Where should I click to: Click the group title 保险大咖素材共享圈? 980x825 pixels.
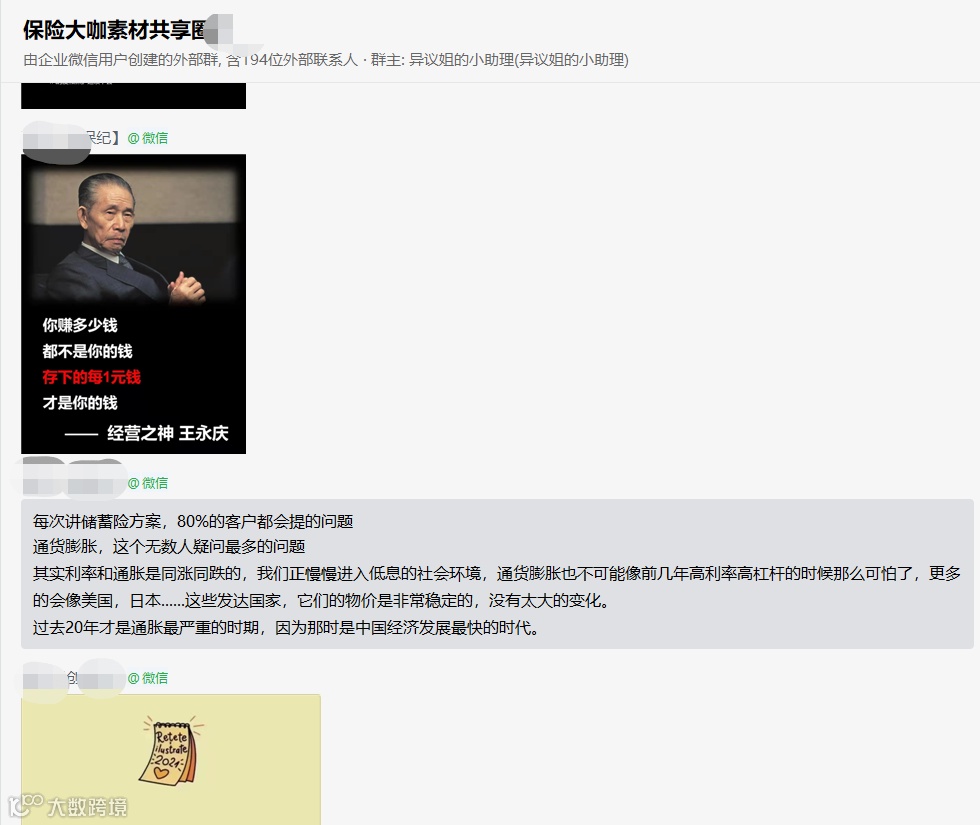[x=116, y=30]
